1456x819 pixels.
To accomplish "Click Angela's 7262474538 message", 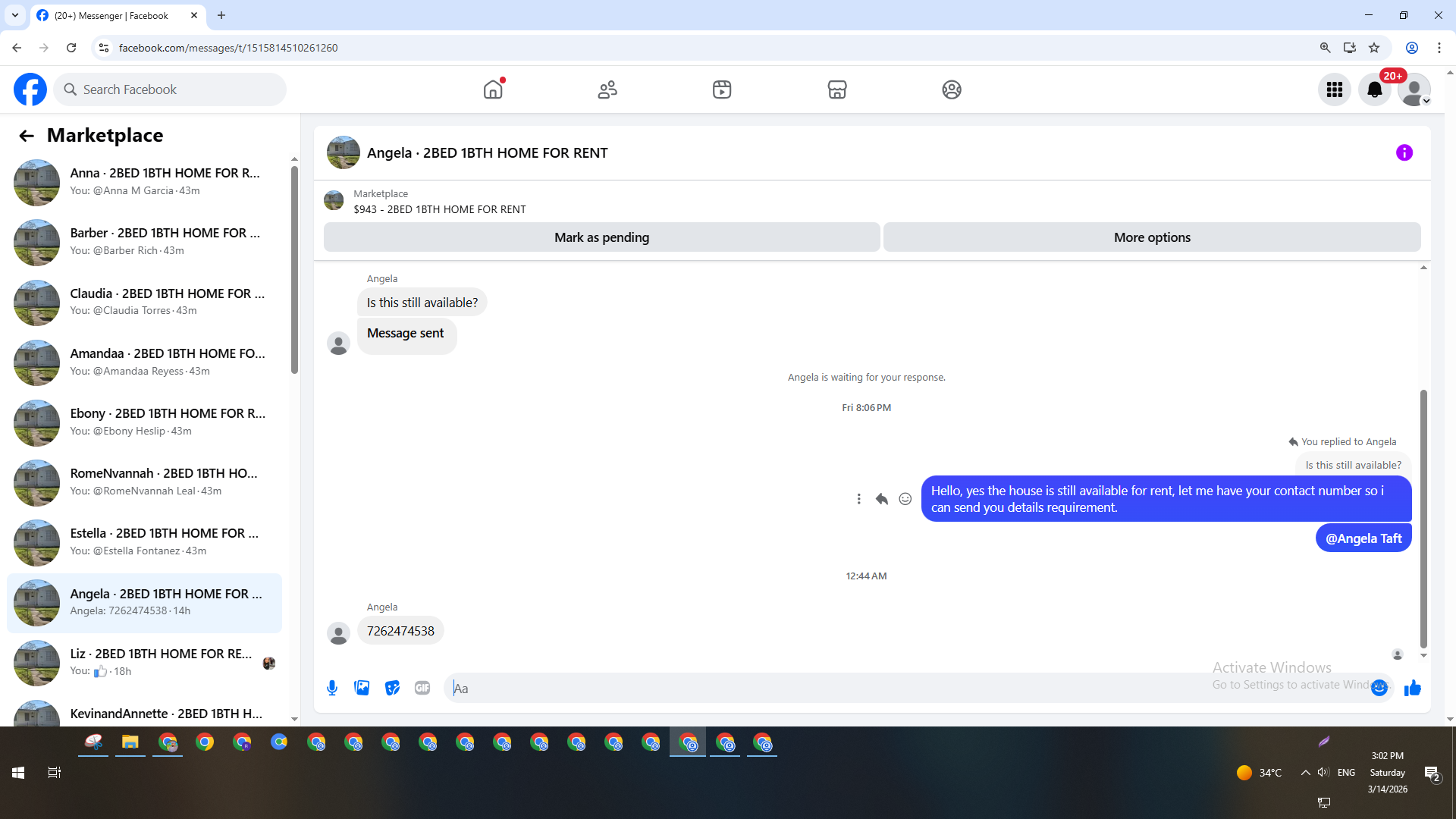I will [x=400, y=631].
